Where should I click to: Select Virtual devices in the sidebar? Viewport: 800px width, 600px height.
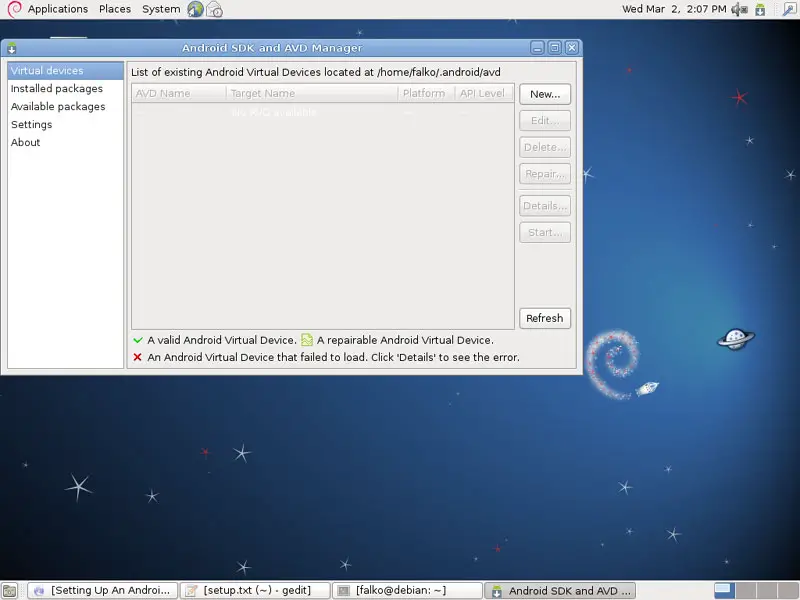[65, 70]
